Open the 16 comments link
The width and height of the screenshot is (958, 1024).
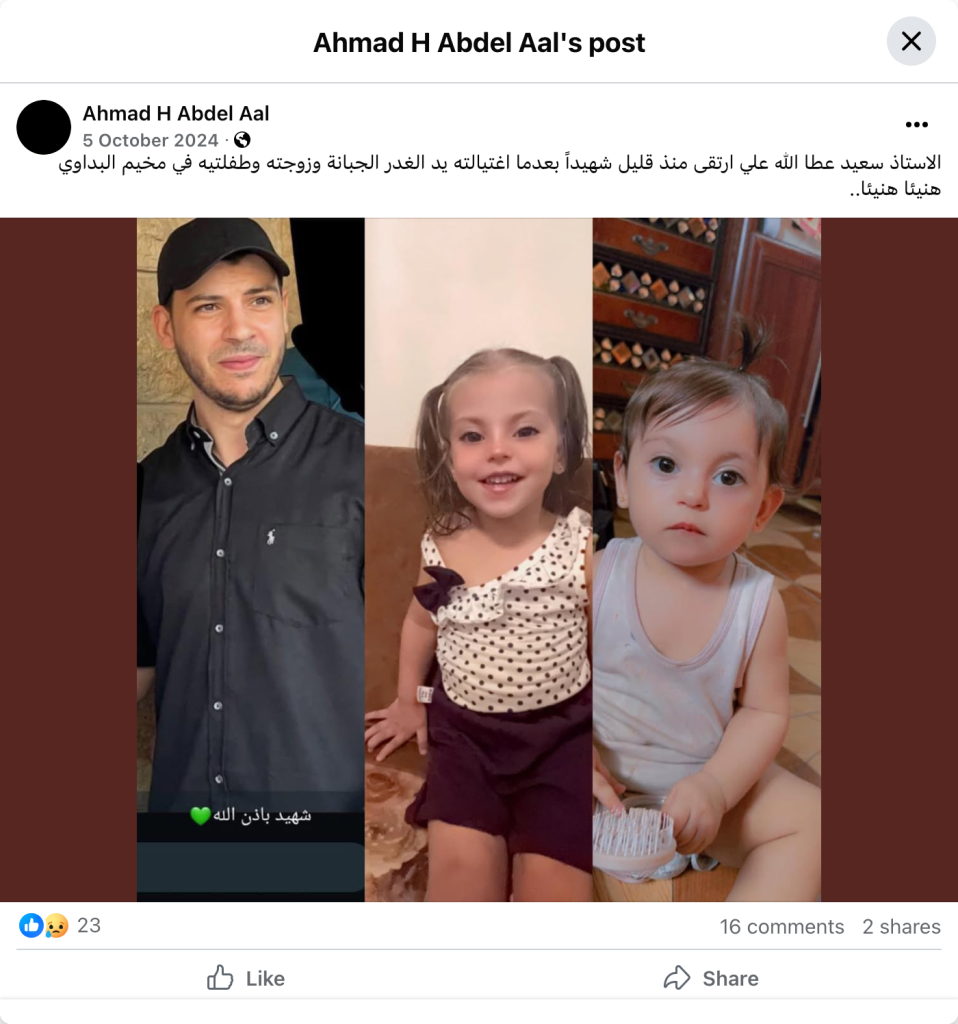tap(782, 927)
